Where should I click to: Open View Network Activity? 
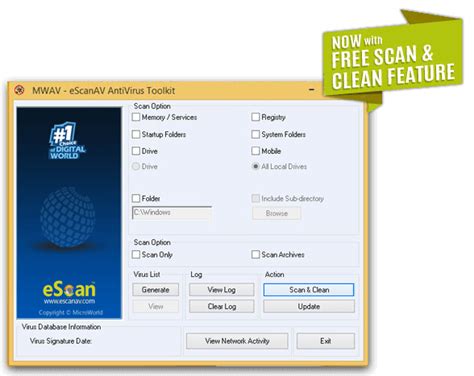point(237,341)
